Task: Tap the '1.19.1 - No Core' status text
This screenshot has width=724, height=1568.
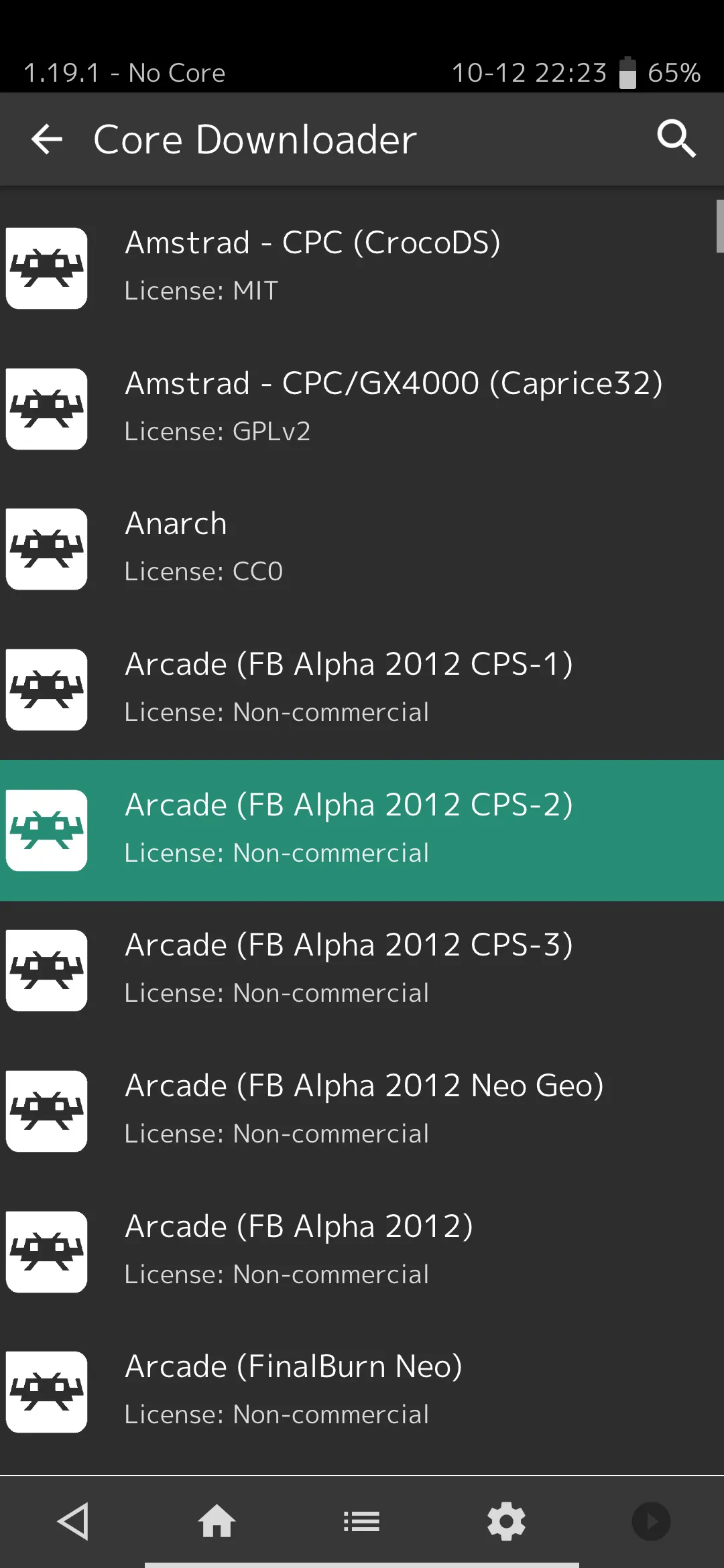Action: click(125, 72)
